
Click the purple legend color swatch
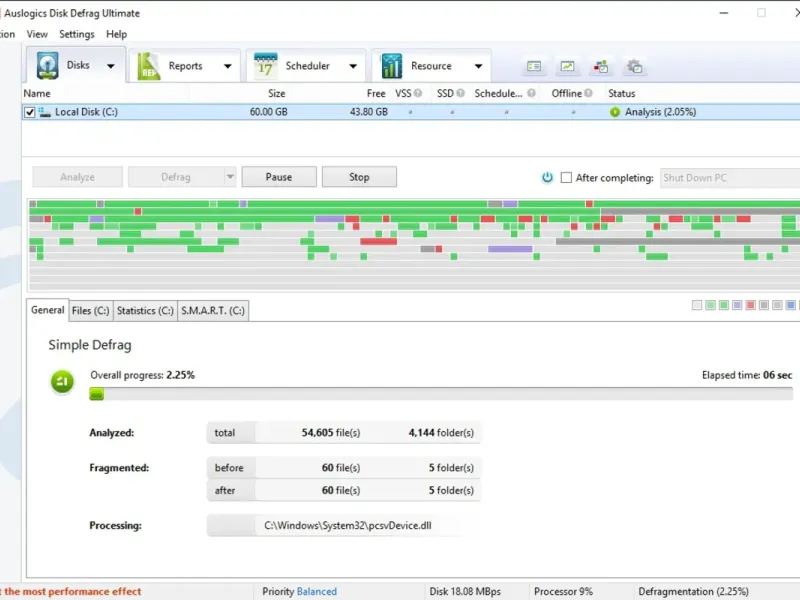coord(737,305)
